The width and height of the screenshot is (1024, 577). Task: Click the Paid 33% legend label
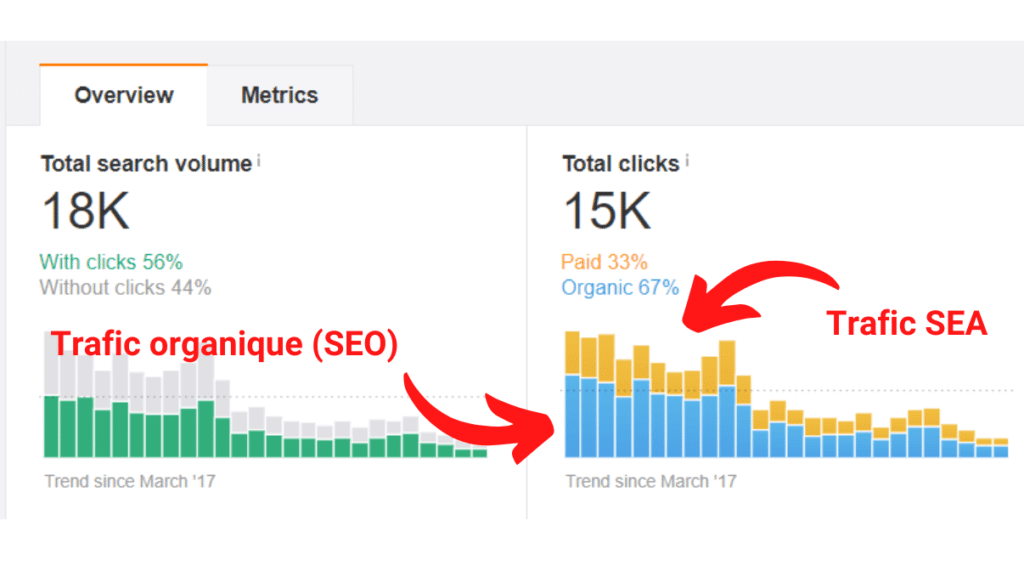604,262
